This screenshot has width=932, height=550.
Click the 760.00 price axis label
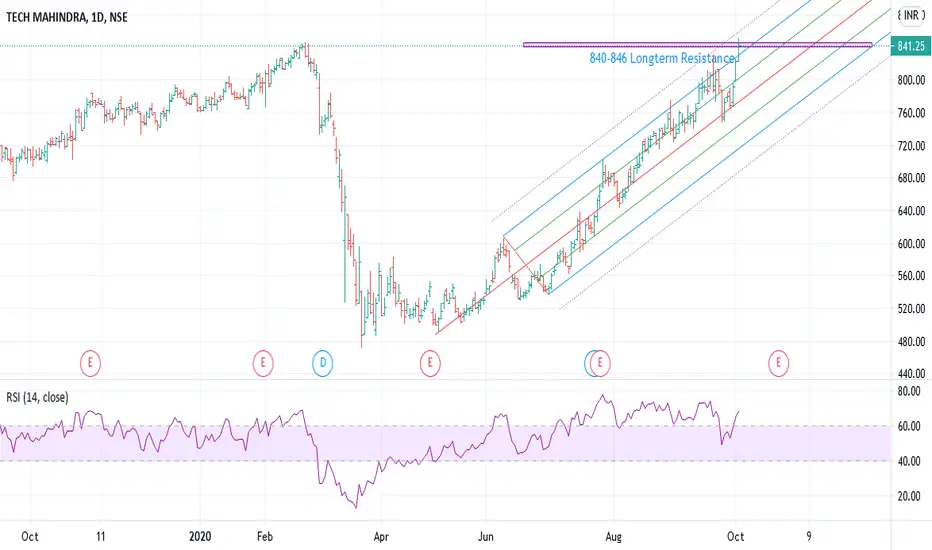click(x=911, y=112)
